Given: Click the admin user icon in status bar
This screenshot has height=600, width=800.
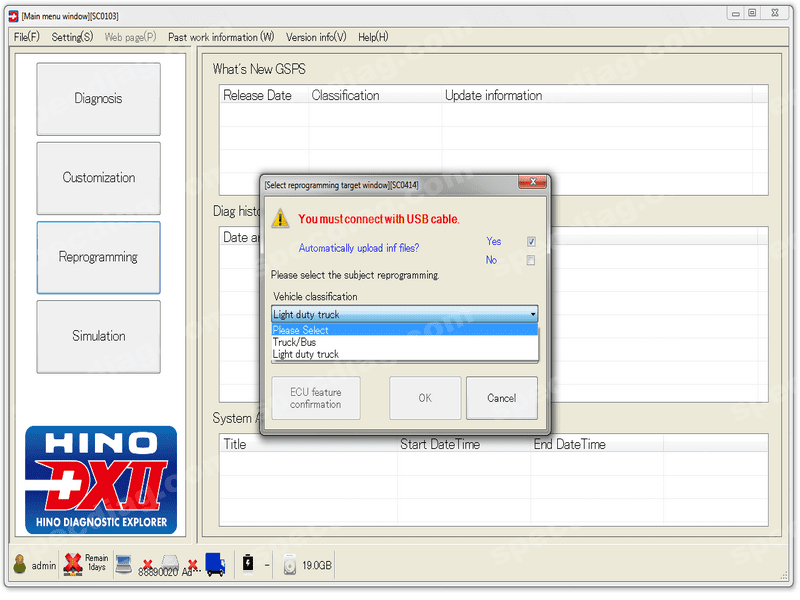Looking at the screenshot, I should [20, 564].
